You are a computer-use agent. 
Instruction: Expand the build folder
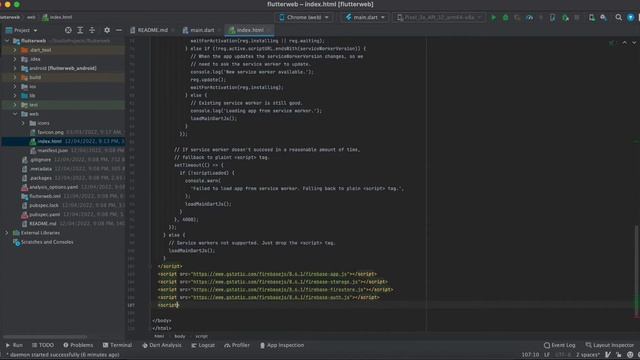click(x=15, y=77)
